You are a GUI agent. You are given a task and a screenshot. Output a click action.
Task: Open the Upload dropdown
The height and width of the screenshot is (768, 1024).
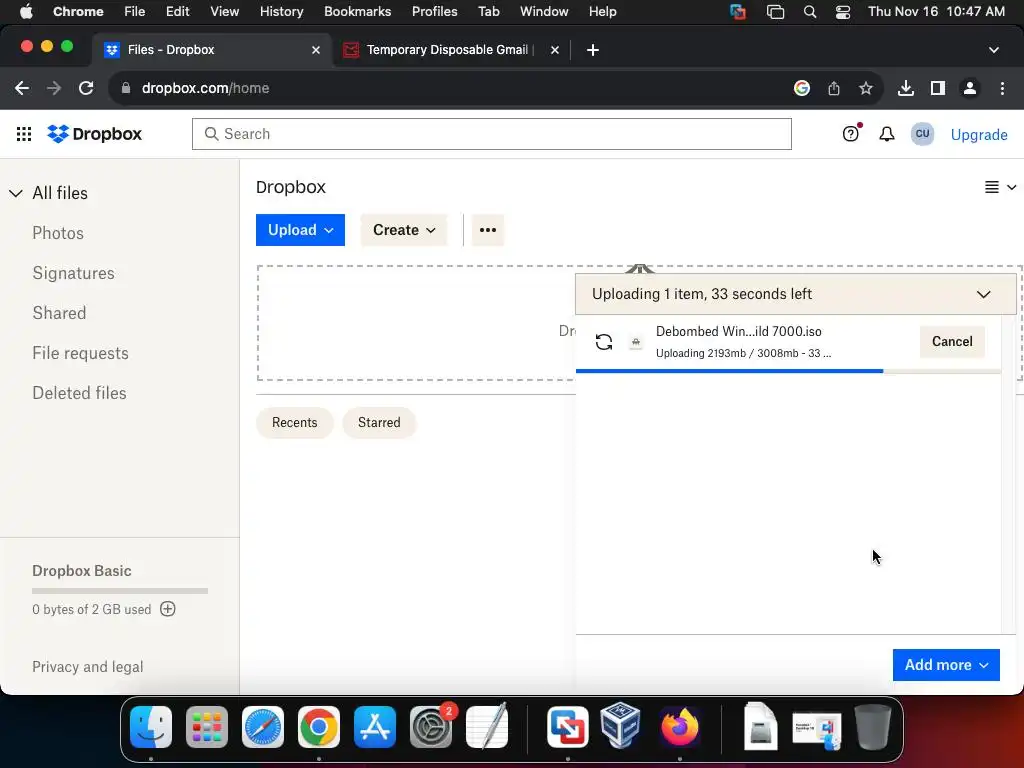coord(300,230)
